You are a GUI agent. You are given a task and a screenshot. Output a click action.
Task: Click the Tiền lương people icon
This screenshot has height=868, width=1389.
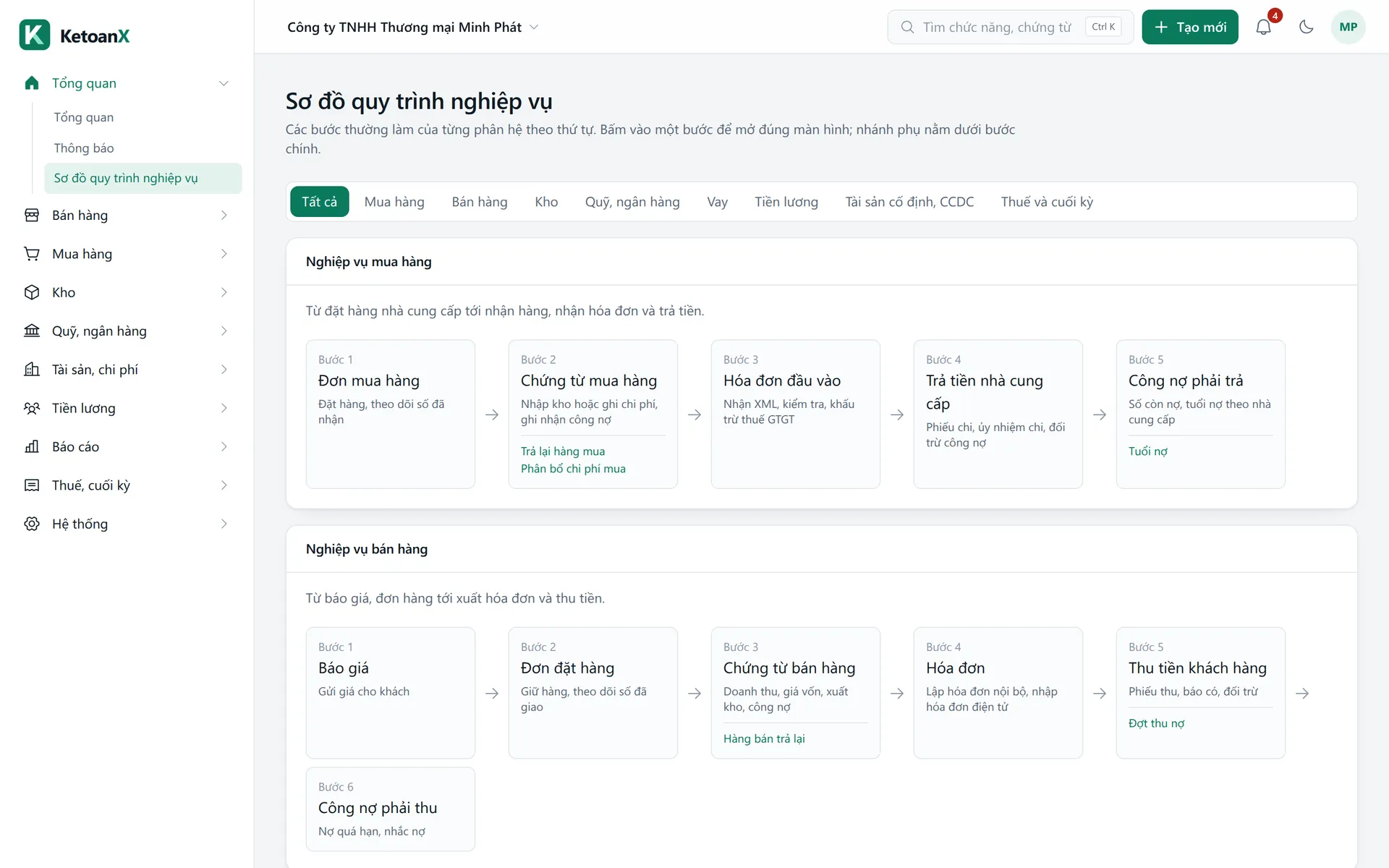[32, 408]
